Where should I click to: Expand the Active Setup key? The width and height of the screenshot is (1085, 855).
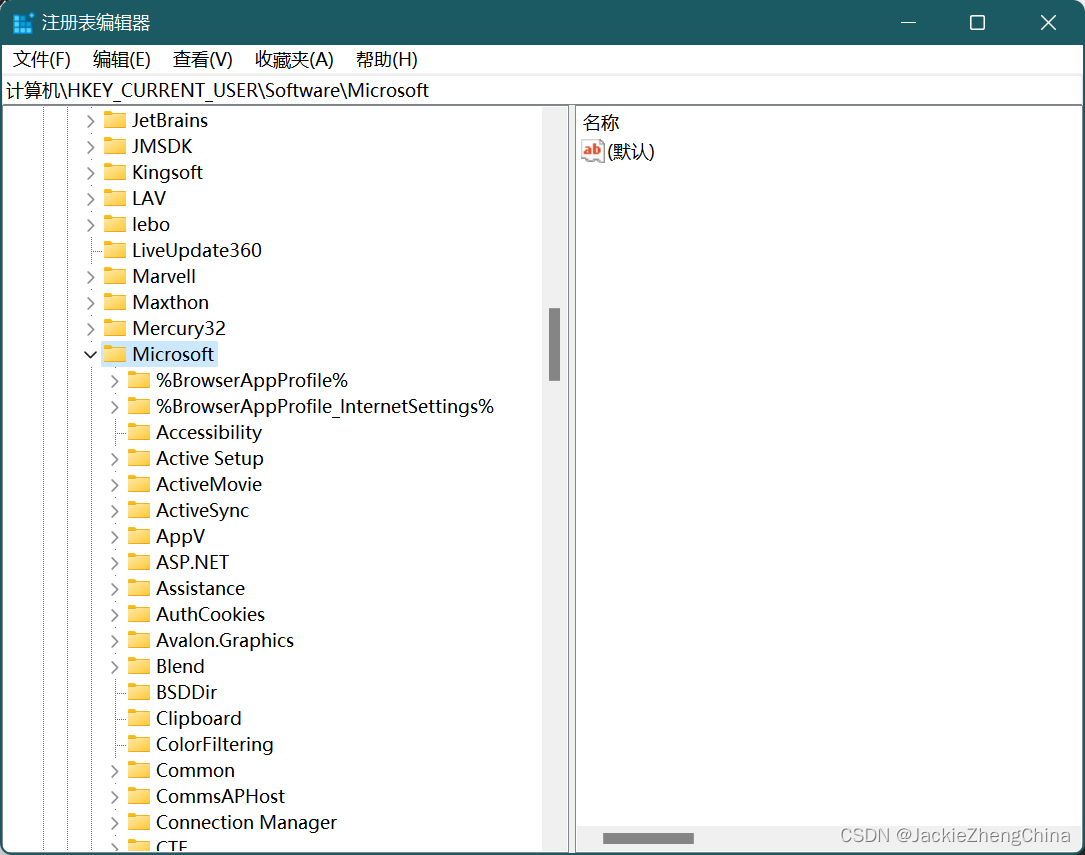pyautogui.click(x=115, y=459)
